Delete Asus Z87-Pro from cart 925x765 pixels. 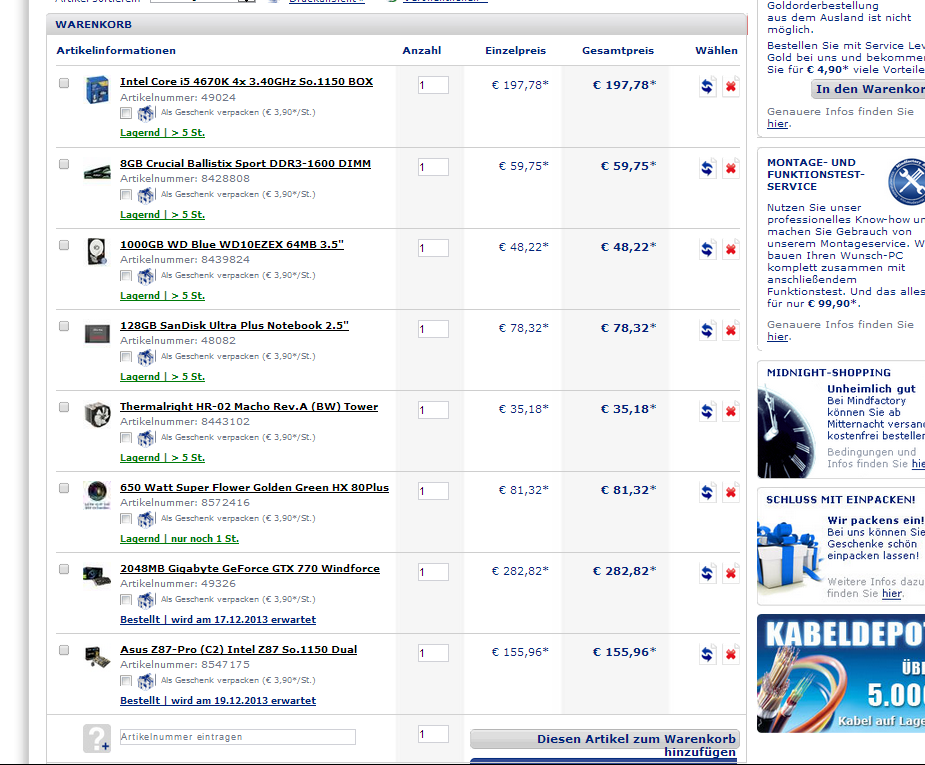tap(730, 654)
